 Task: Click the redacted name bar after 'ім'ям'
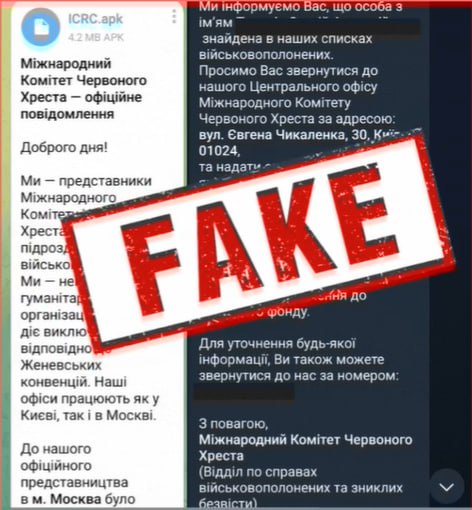(328, 25)
